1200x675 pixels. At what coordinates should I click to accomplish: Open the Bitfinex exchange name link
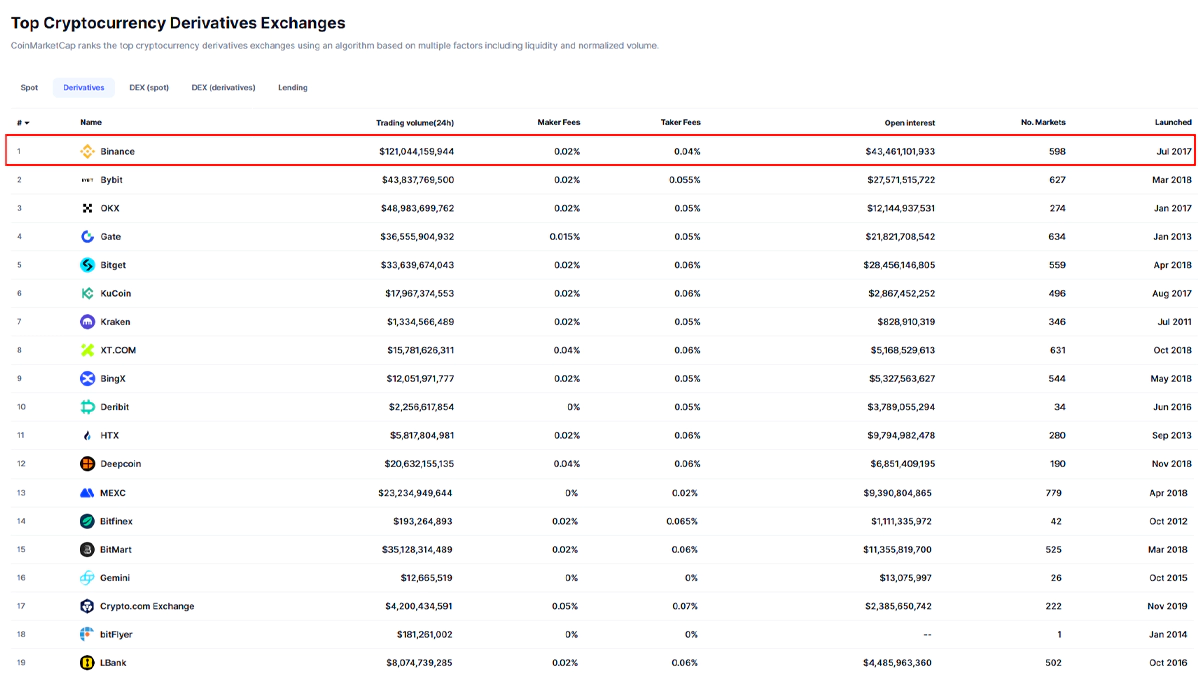click(116, 521)
